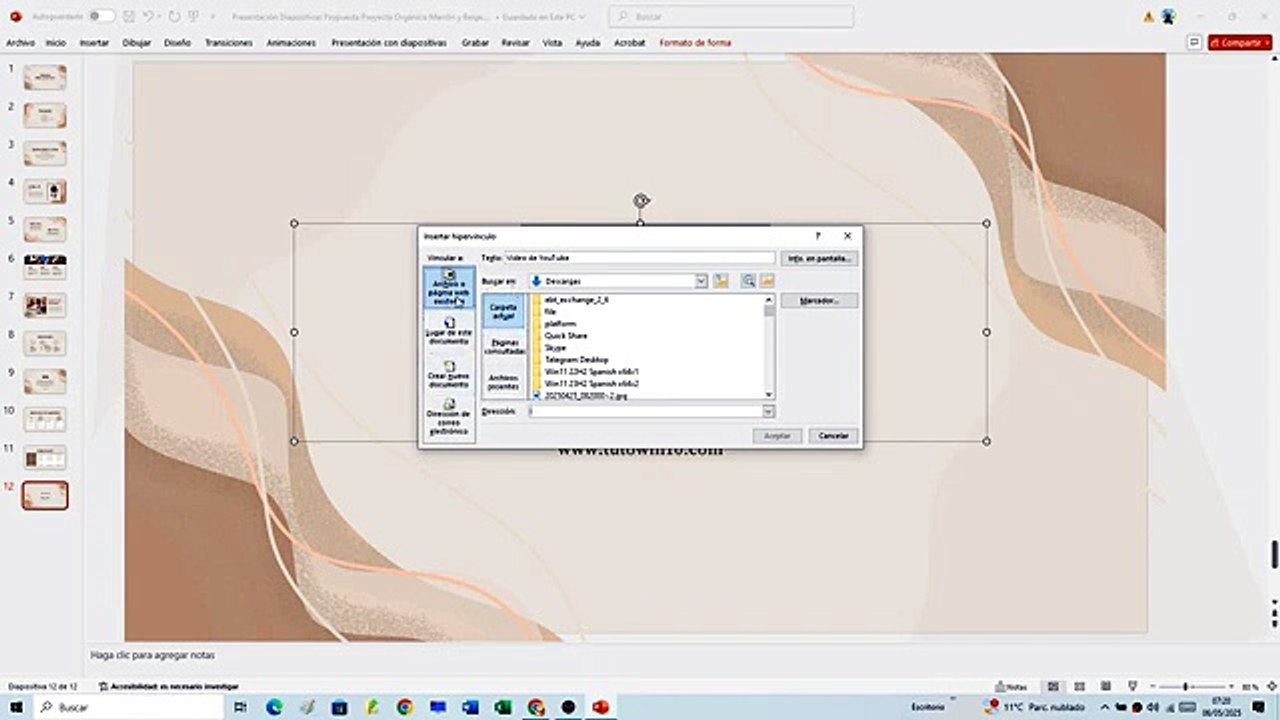The width and height of the screenshot is (1280, 720).
Task: Open the notification center icon
Action: pyautogui.click(x=1259, y=707)
